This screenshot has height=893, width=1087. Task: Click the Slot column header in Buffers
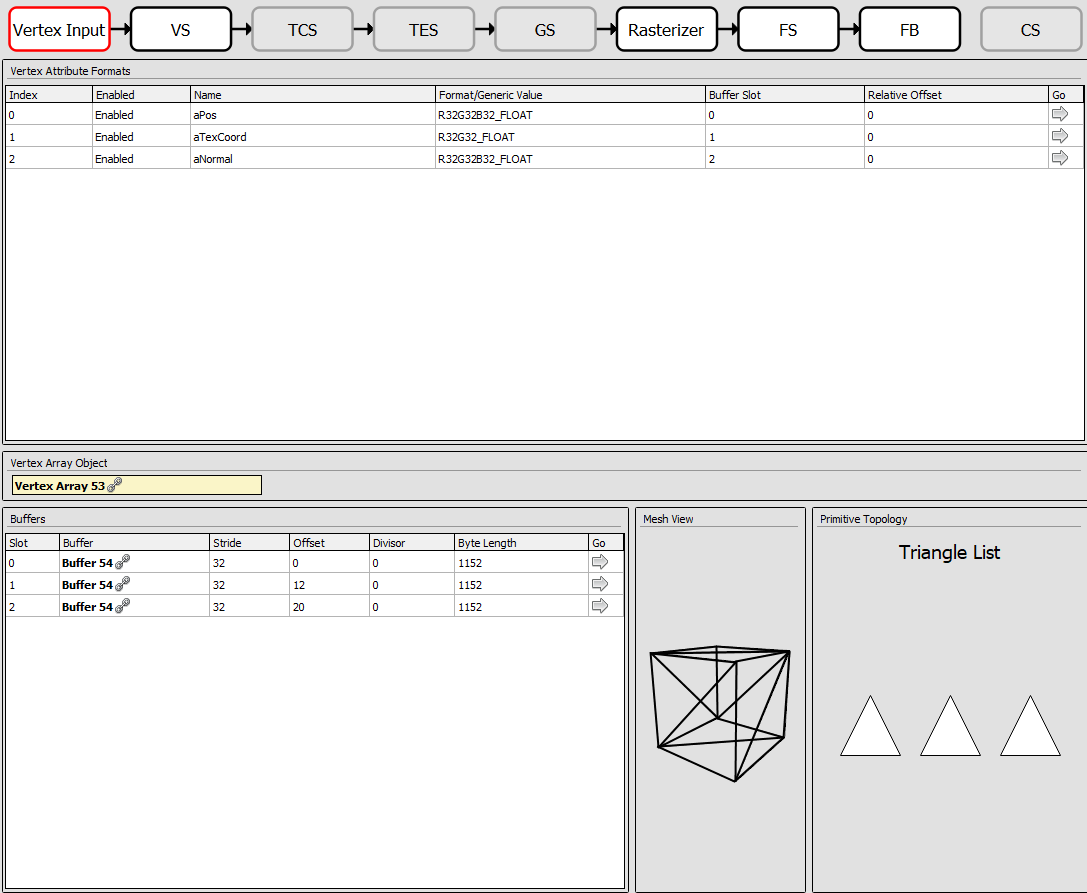[x=33, y=543]
